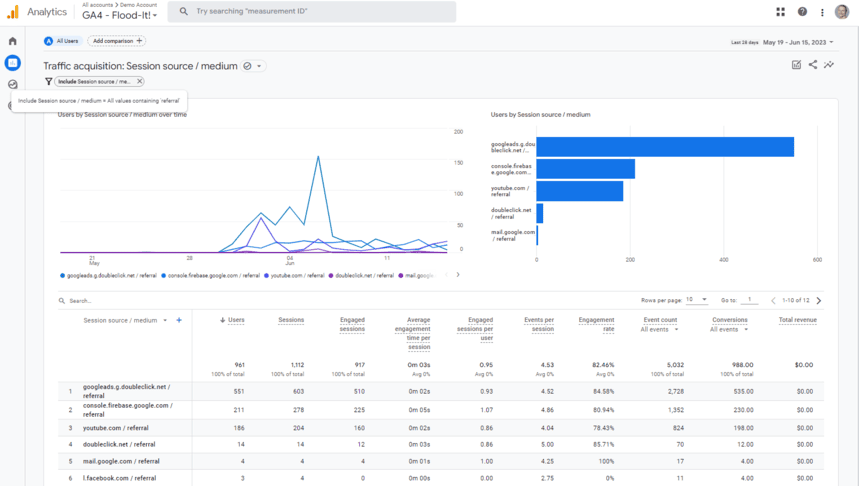Screen dimensions: 859x486
Task: Open the Reports icon in left sidebar
Action: pos(13,63)
